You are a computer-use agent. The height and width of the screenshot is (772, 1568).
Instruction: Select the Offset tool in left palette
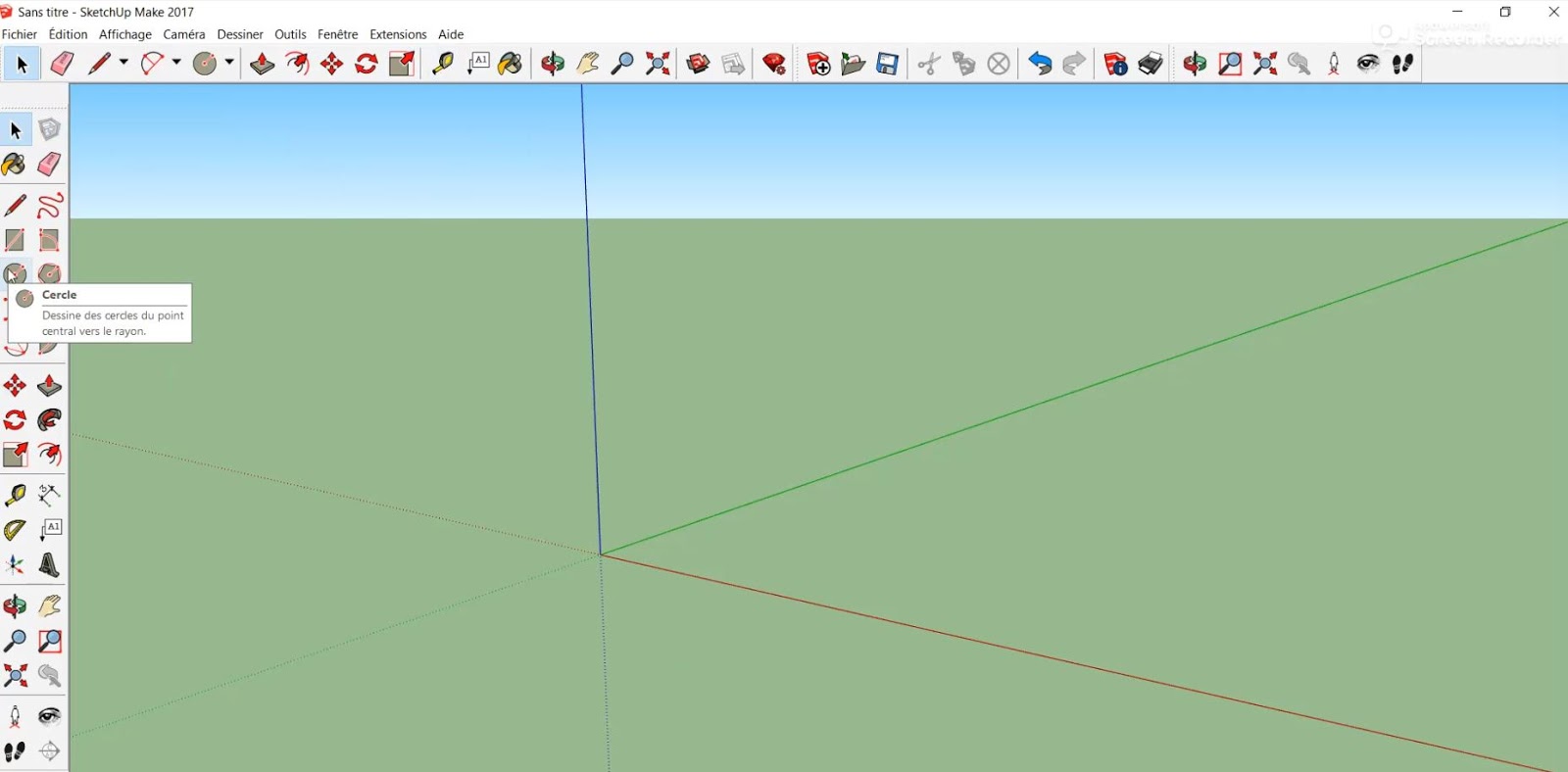pos(49,455)
